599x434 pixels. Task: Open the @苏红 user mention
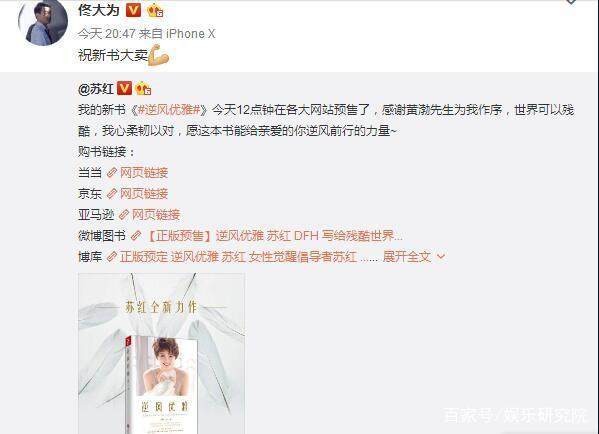pos(96,89)
